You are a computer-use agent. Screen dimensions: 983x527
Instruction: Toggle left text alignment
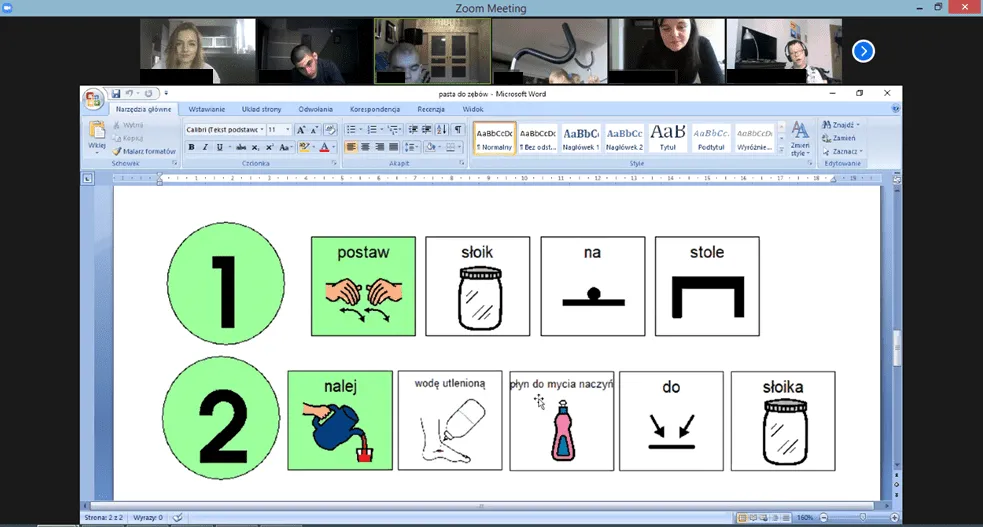click(351, 147)
